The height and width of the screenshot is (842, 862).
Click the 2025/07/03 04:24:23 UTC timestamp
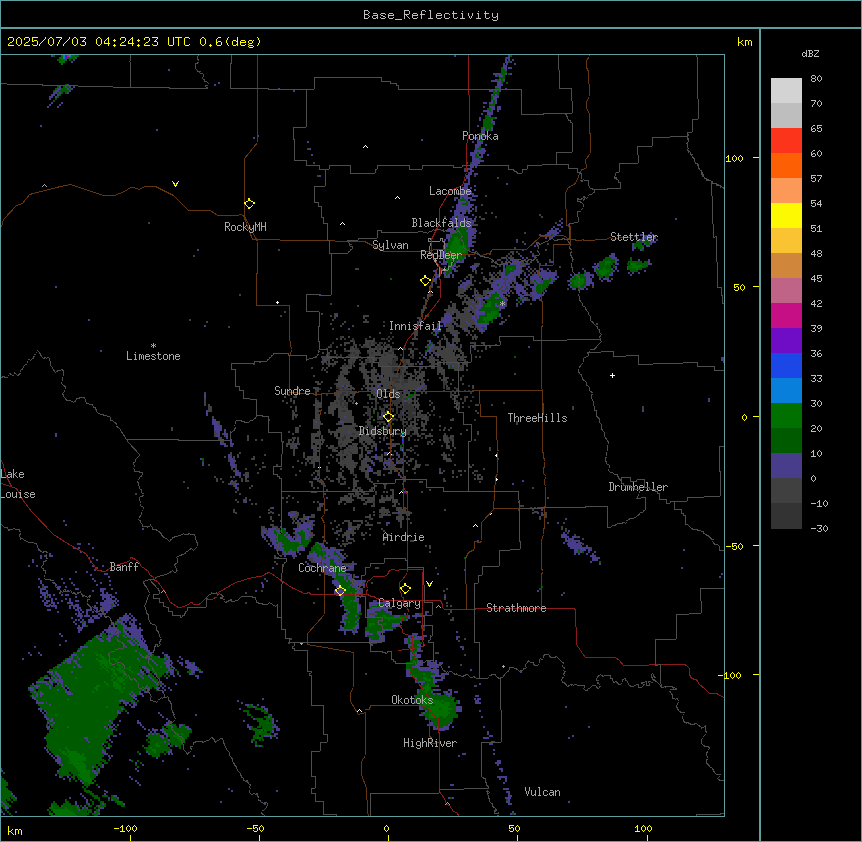pos(99,42)
